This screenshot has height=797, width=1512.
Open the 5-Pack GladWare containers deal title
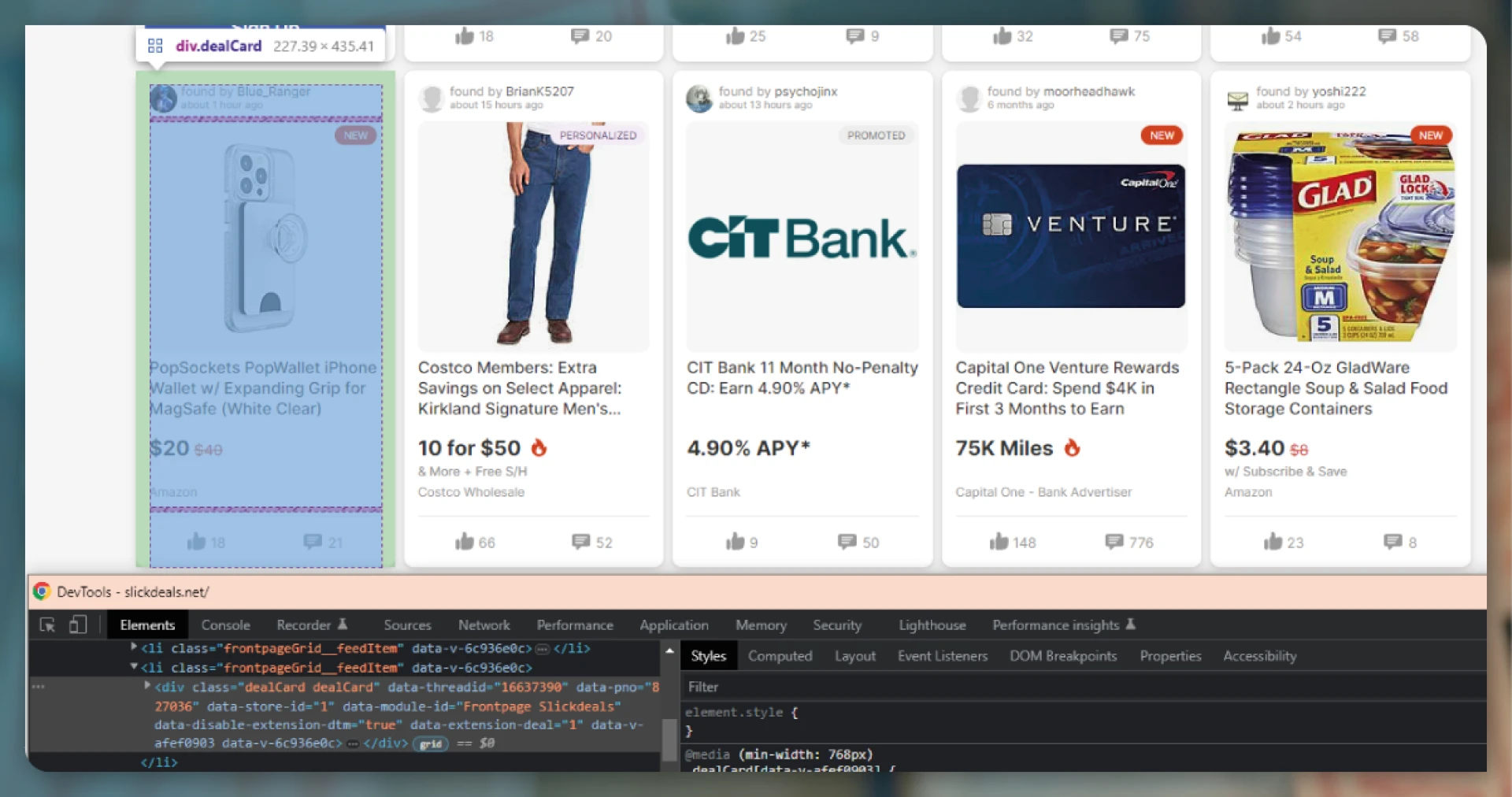(1336, 387)
